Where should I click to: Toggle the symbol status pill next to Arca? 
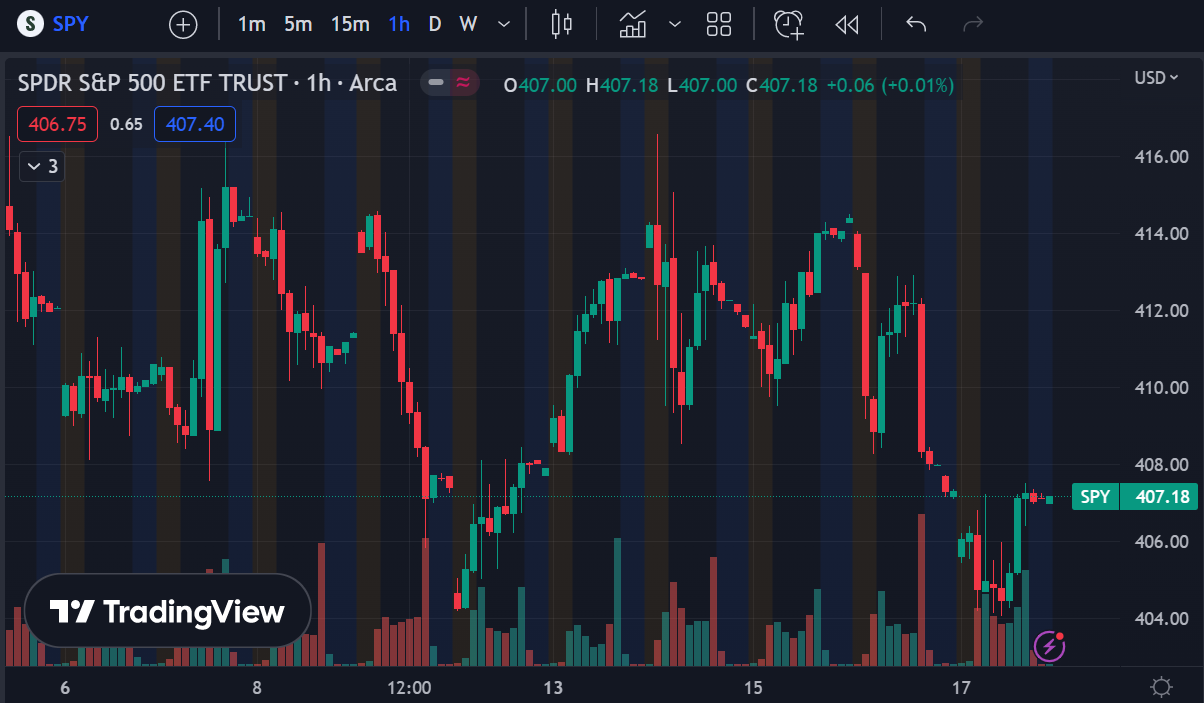pos(449,83)
